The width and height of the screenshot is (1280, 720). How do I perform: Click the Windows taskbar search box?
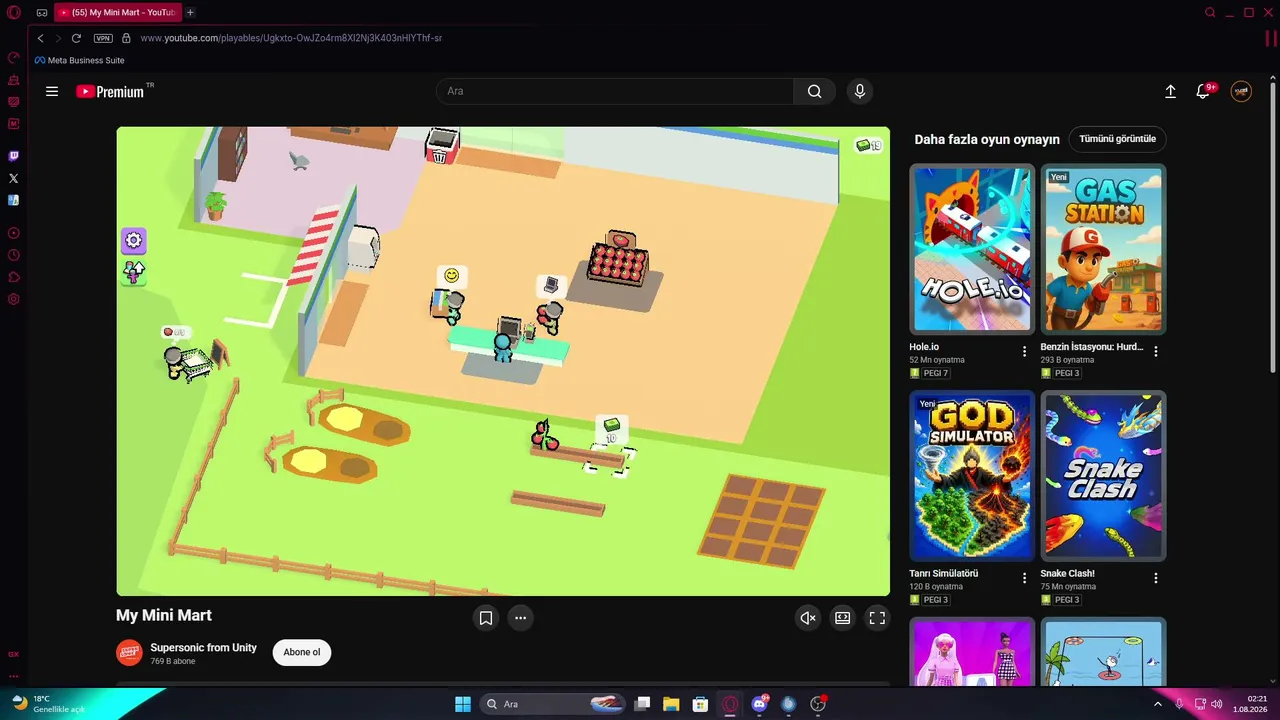pyautogui.click(x=554, y=704)
